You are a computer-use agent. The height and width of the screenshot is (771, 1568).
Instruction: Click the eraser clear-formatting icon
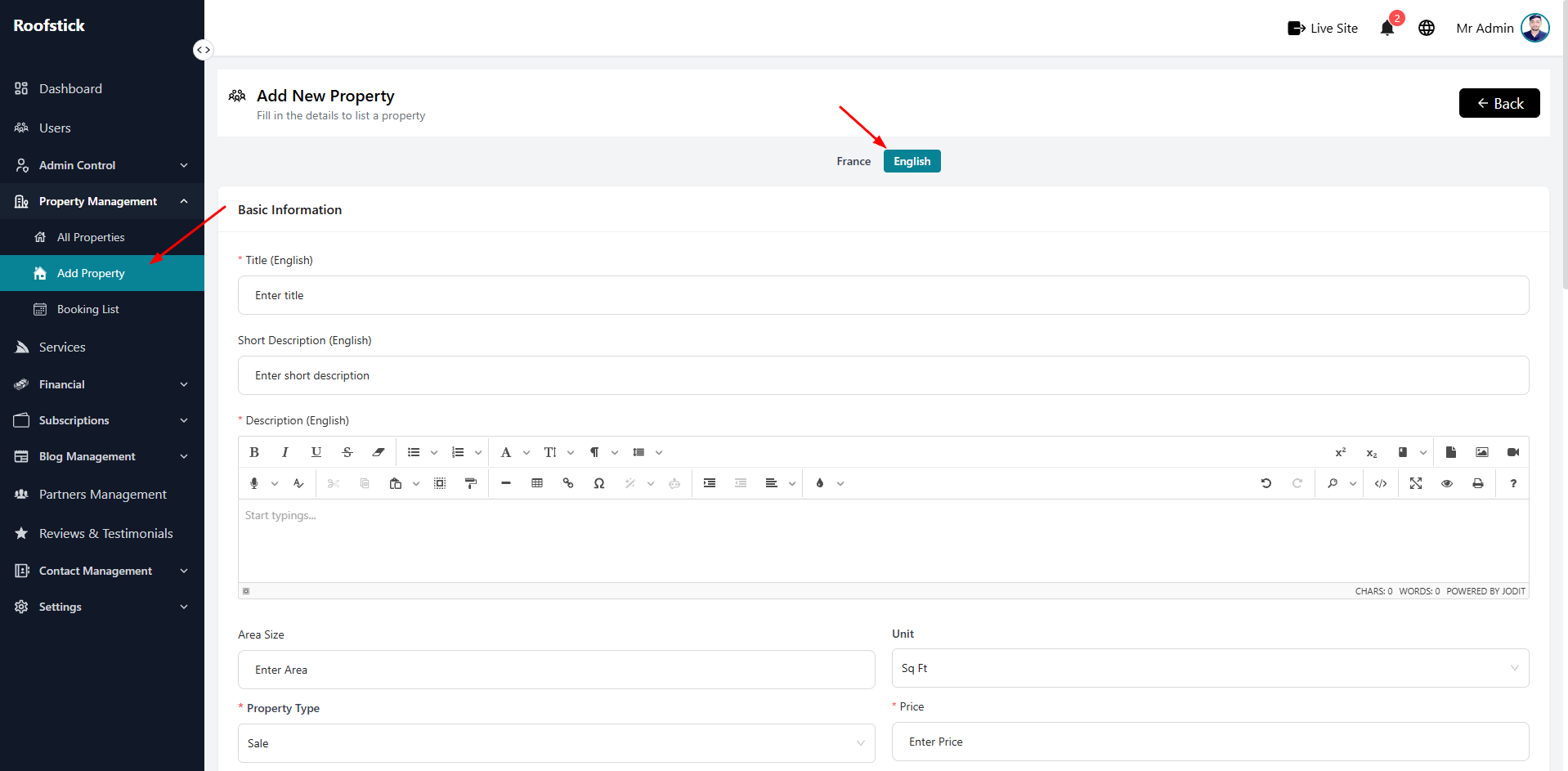click(379, 452)
